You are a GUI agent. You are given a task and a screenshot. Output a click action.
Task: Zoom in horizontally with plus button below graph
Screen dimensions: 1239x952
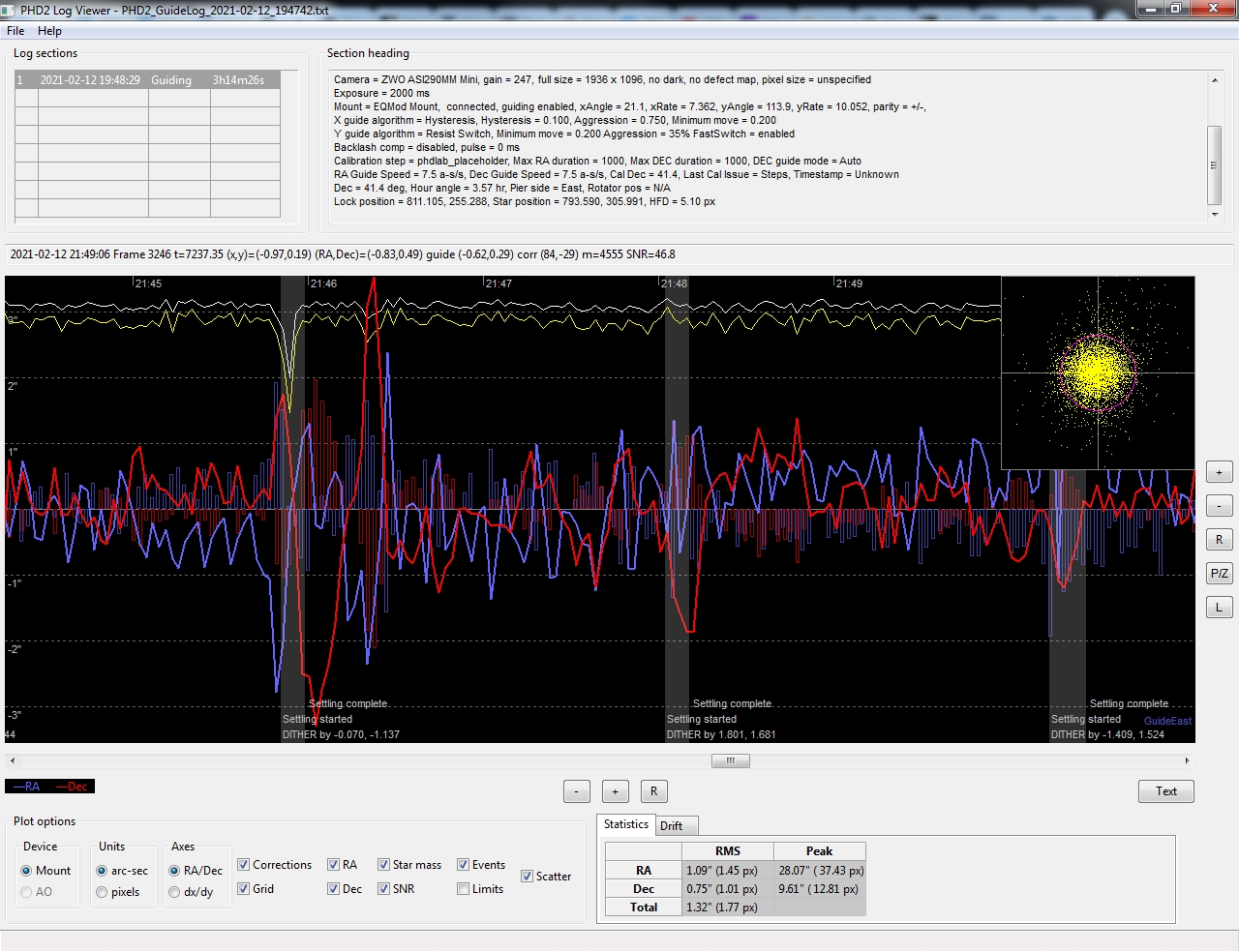click(x=615, y=791)
